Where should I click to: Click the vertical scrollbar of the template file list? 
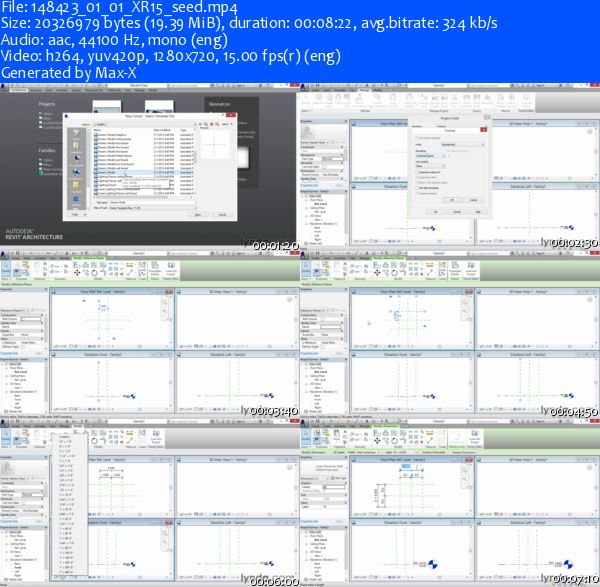coord(195,165)
